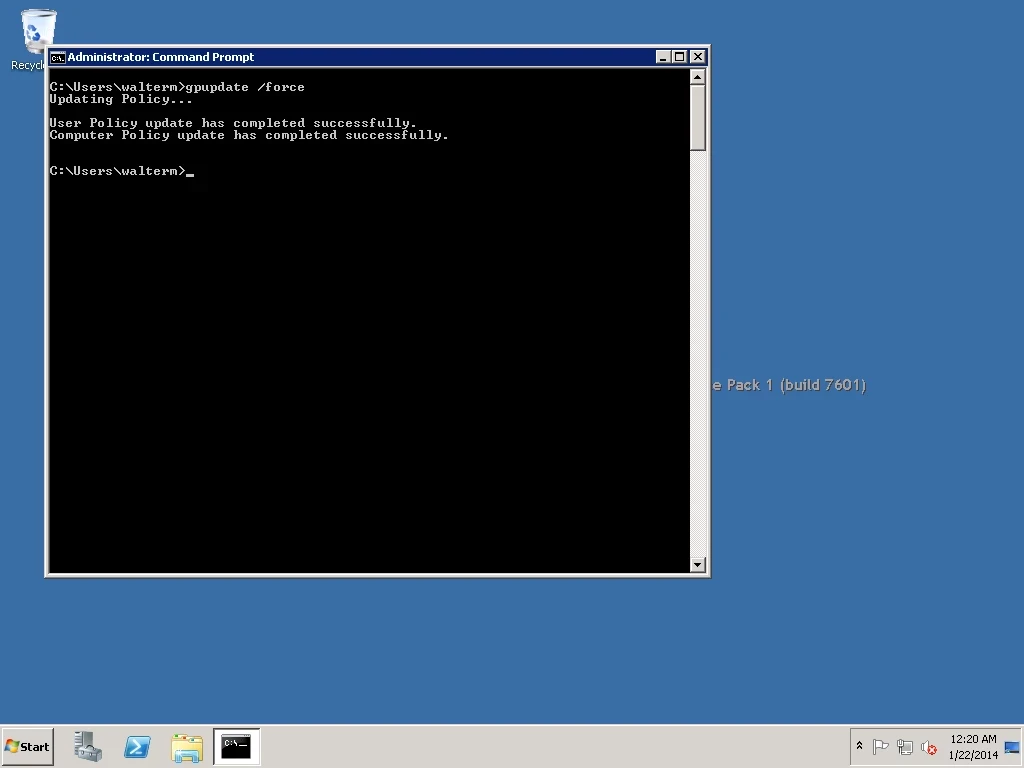The image size is (1024, 768).
Task: Click the muted volume speaker icon
Action: point(929,747)
